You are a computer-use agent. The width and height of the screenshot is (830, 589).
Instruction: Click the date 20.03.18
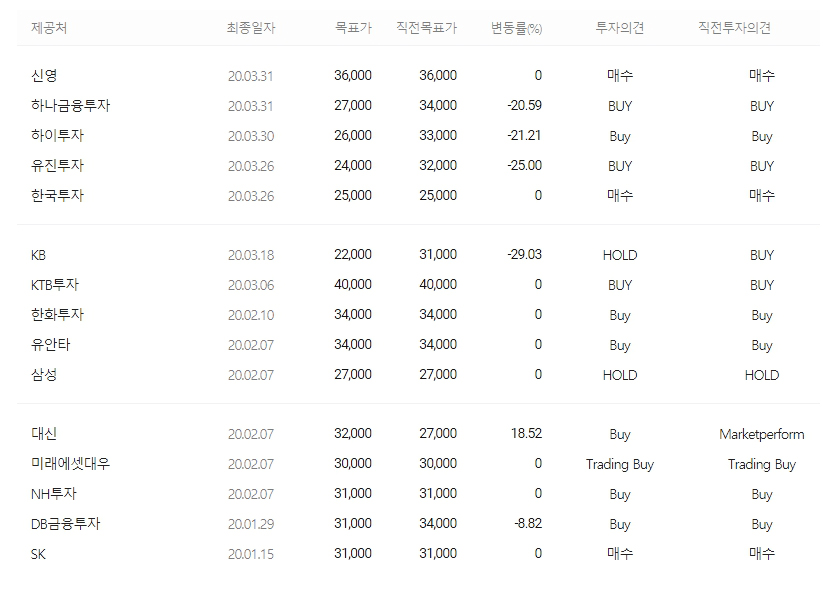(x=251, y=255)
